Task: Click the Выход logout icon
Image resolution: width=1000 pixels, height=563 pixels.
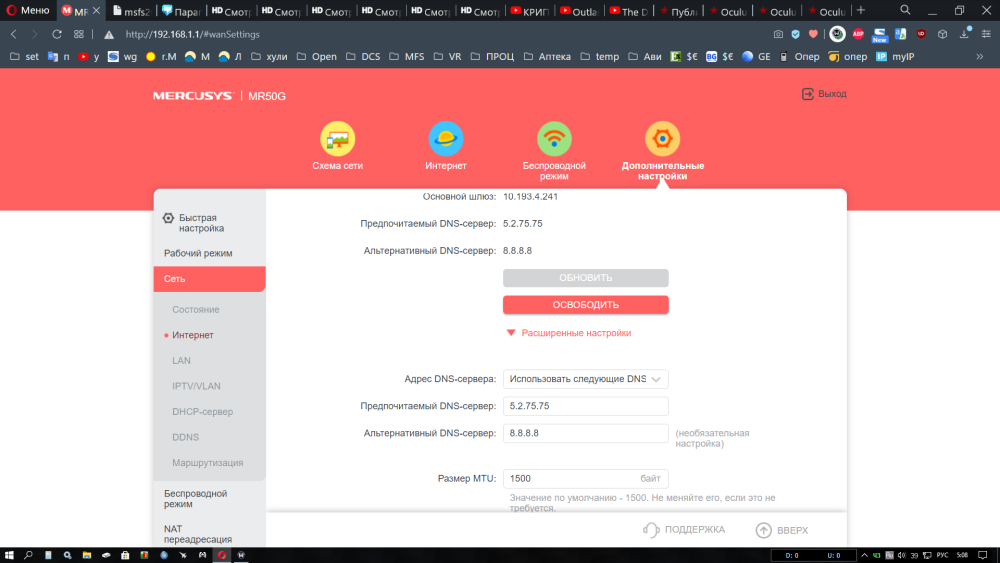Action: 807,94
